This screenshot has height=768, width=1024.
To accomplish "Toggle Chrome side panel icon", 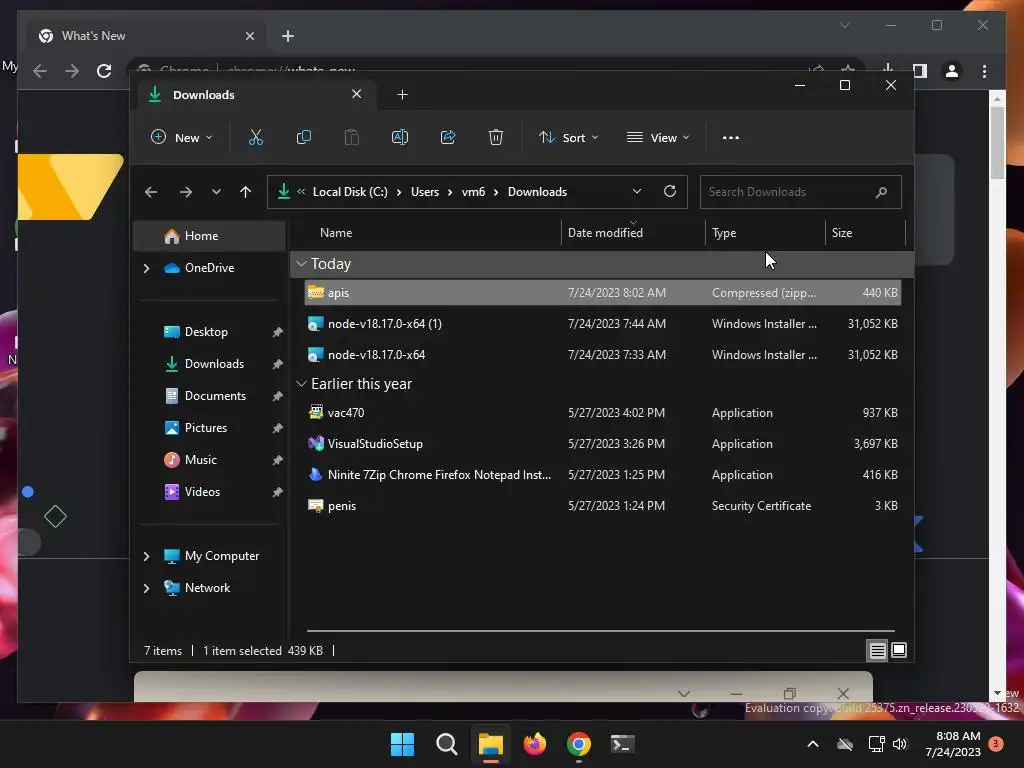I will pos(920,71).
